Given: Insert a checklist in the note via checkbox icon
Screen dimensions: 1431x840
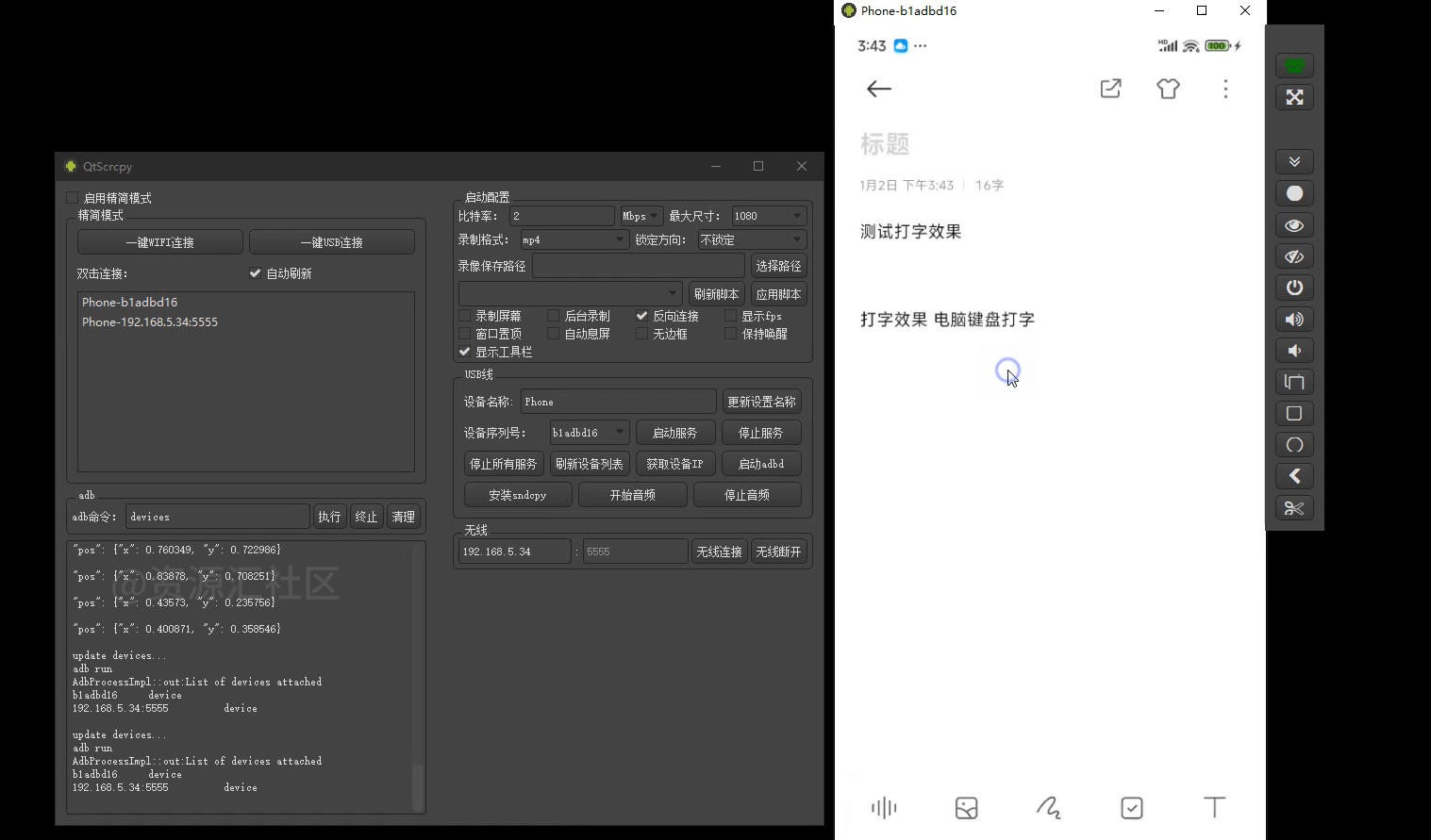Looking at the screenshot, I should tap(1131, 808).
